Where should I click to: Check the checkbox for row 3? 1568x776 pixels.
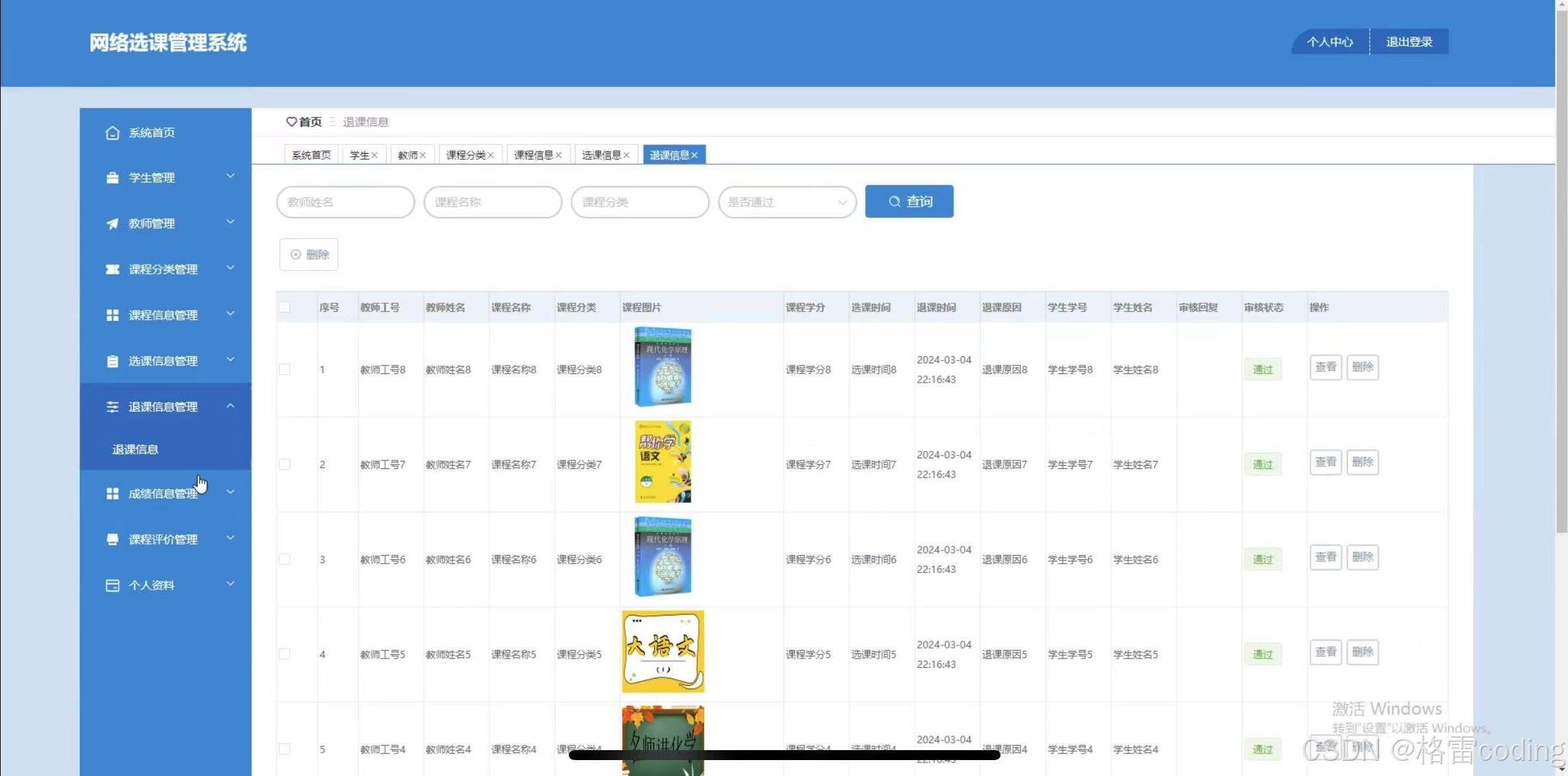[284, 559]
